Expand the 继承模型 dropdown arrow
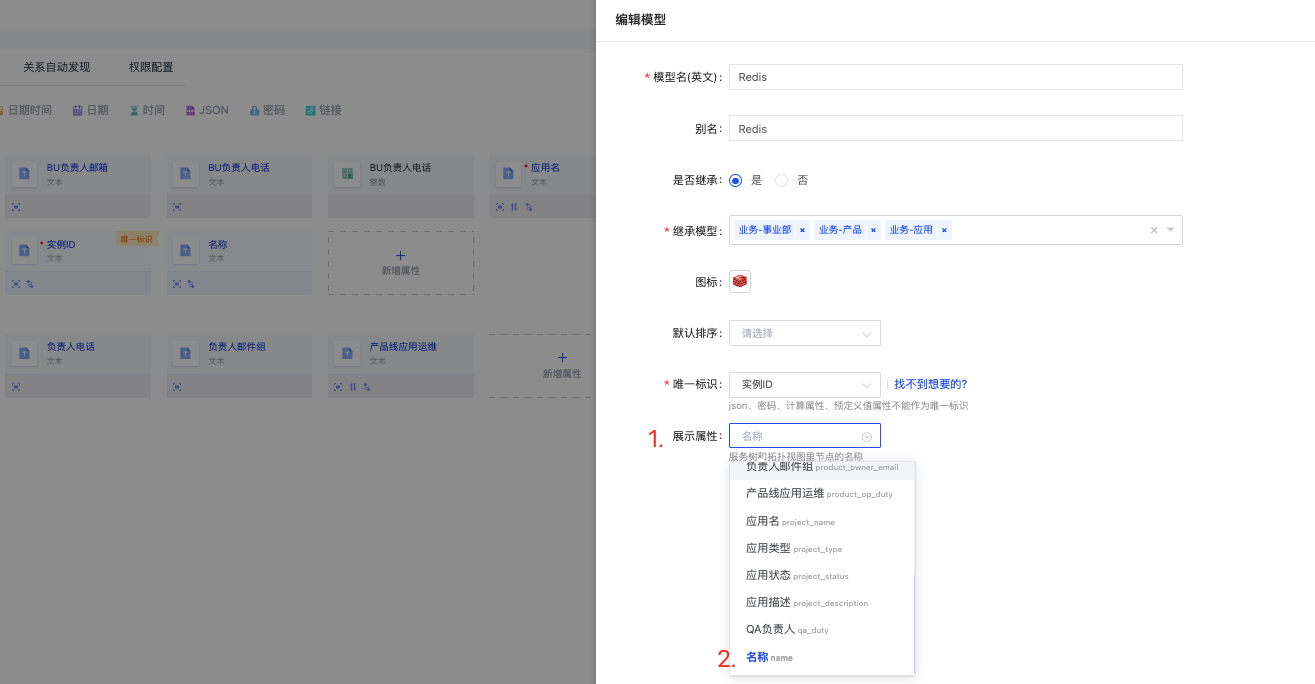 pyautogui.click(x=1170, y=230)
